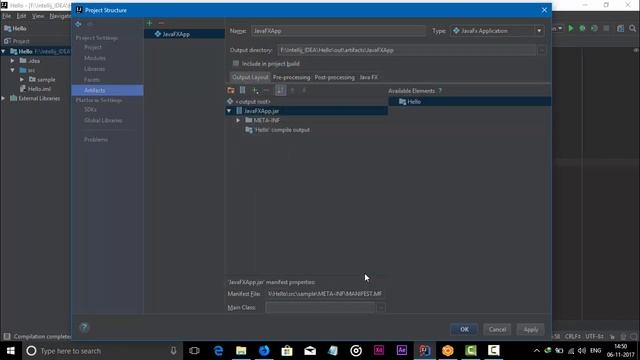Collapse the src folder in project tree
This screenshot has height=360, width=640.
(12, 70)
